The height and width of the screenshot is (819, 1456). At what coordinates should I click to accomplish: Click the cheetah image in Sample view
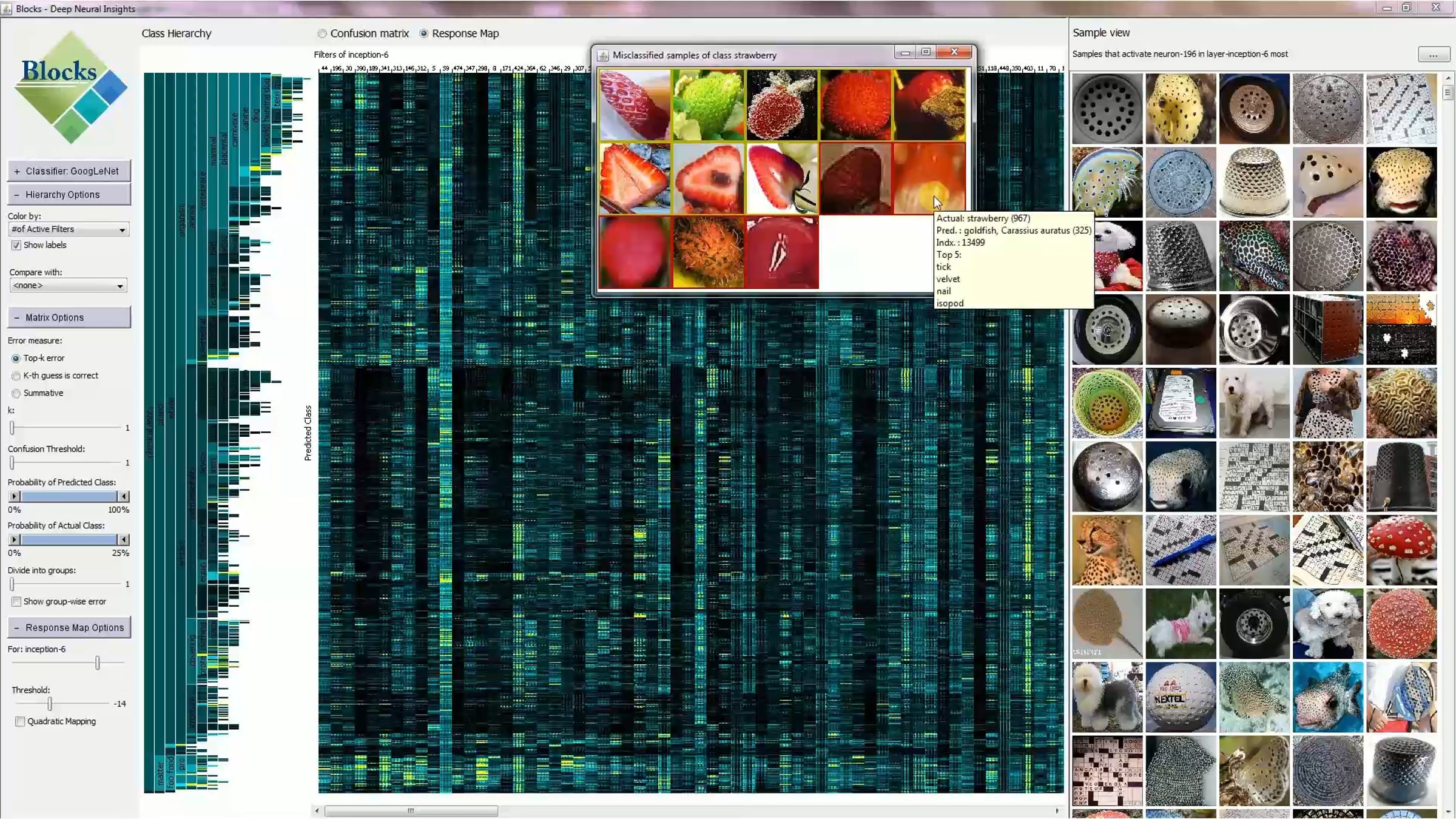tap(1107, 550)
